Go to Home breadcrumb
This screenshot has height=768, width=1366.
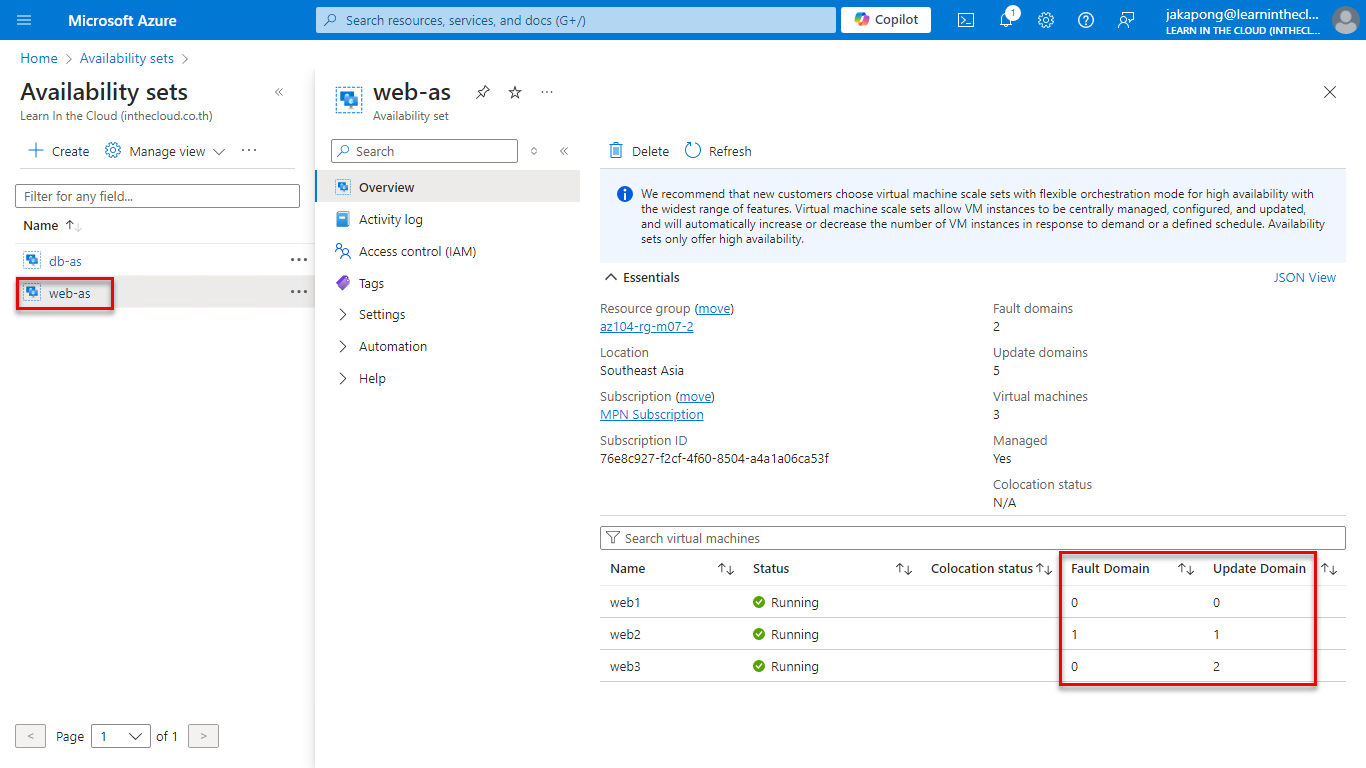39,58
